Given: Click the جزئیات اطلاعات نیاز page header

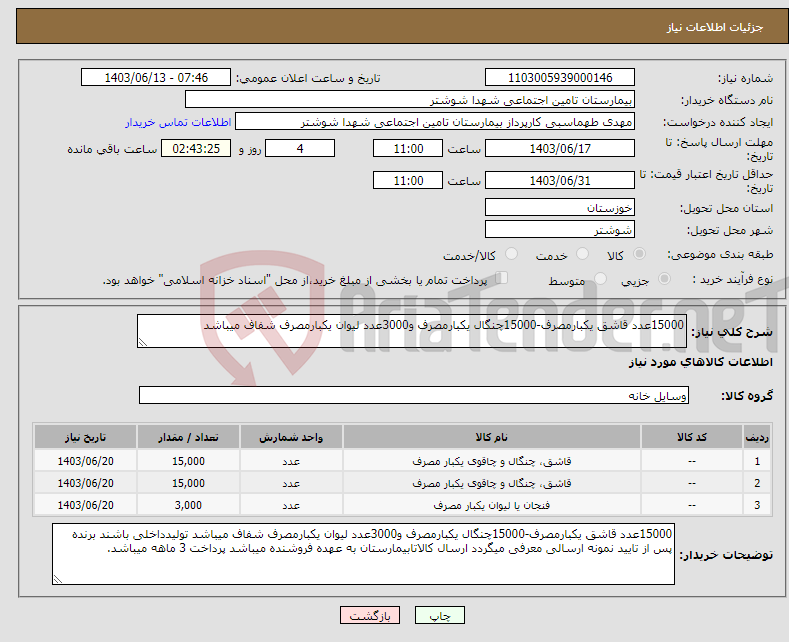Looking at the screenshot, I should tap(715, 27).
